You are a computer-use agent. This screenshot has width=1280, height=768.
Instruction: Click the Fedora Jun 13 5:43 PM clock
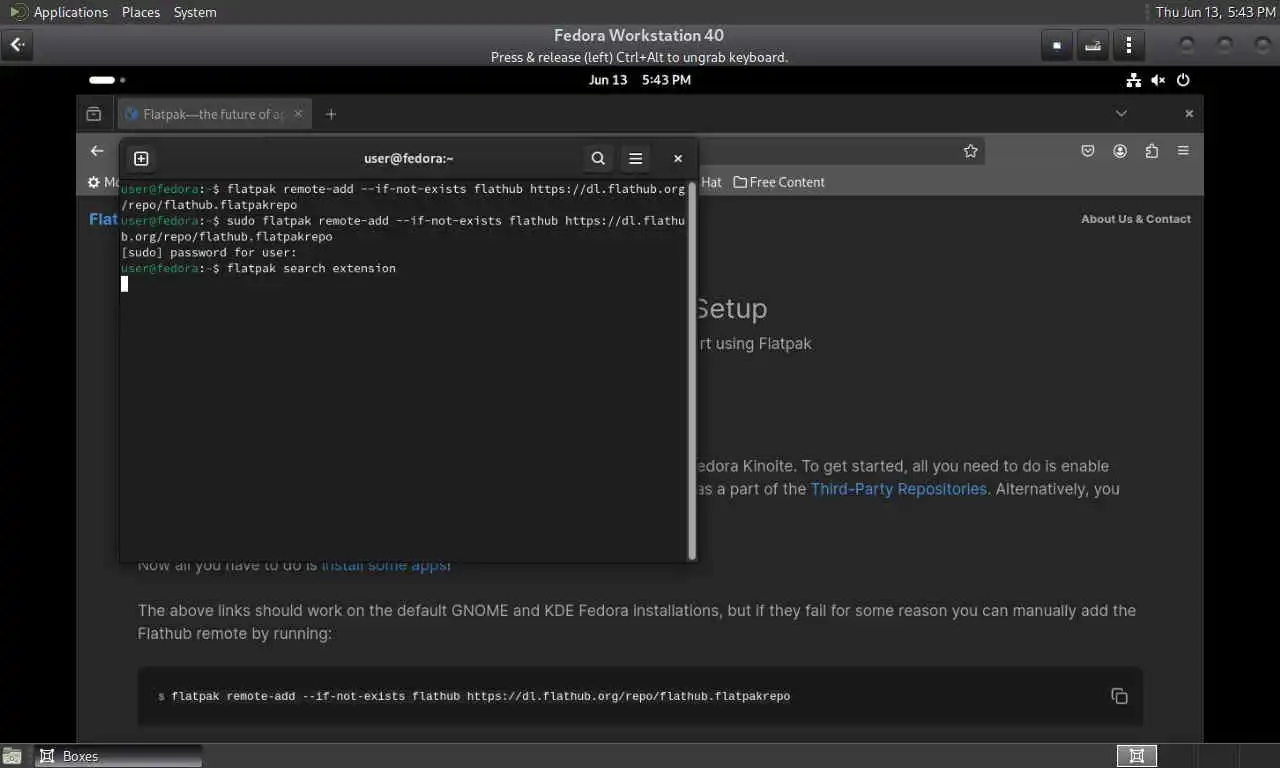640,80
